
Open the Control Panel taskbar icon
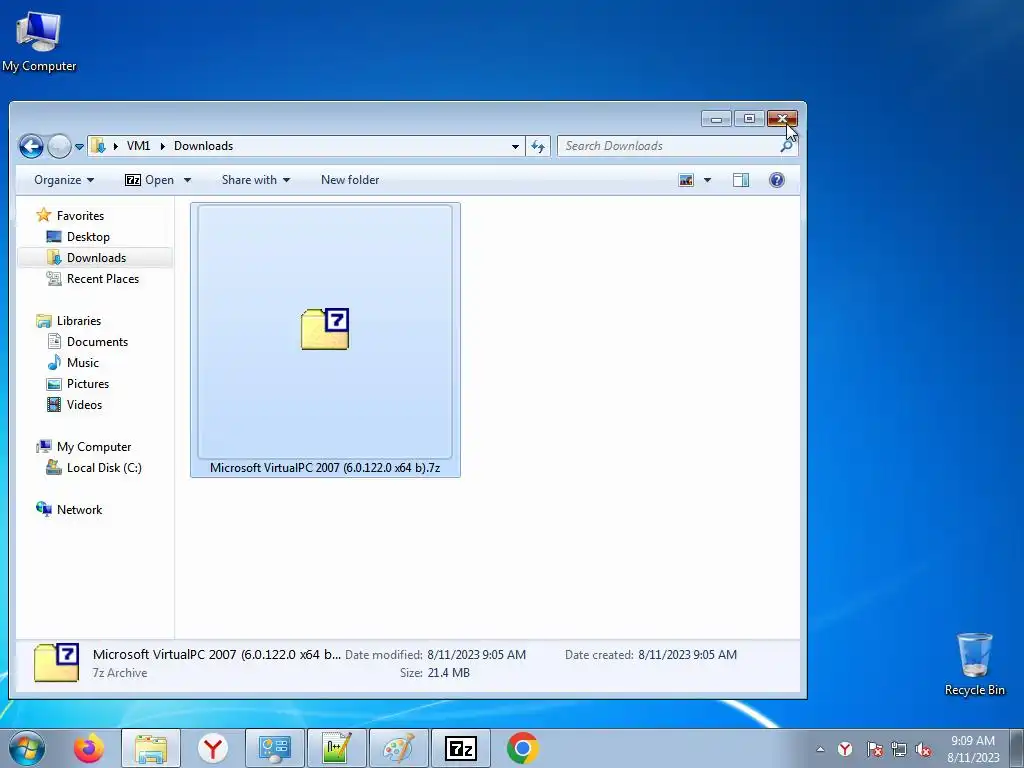[x=274, y=748]
